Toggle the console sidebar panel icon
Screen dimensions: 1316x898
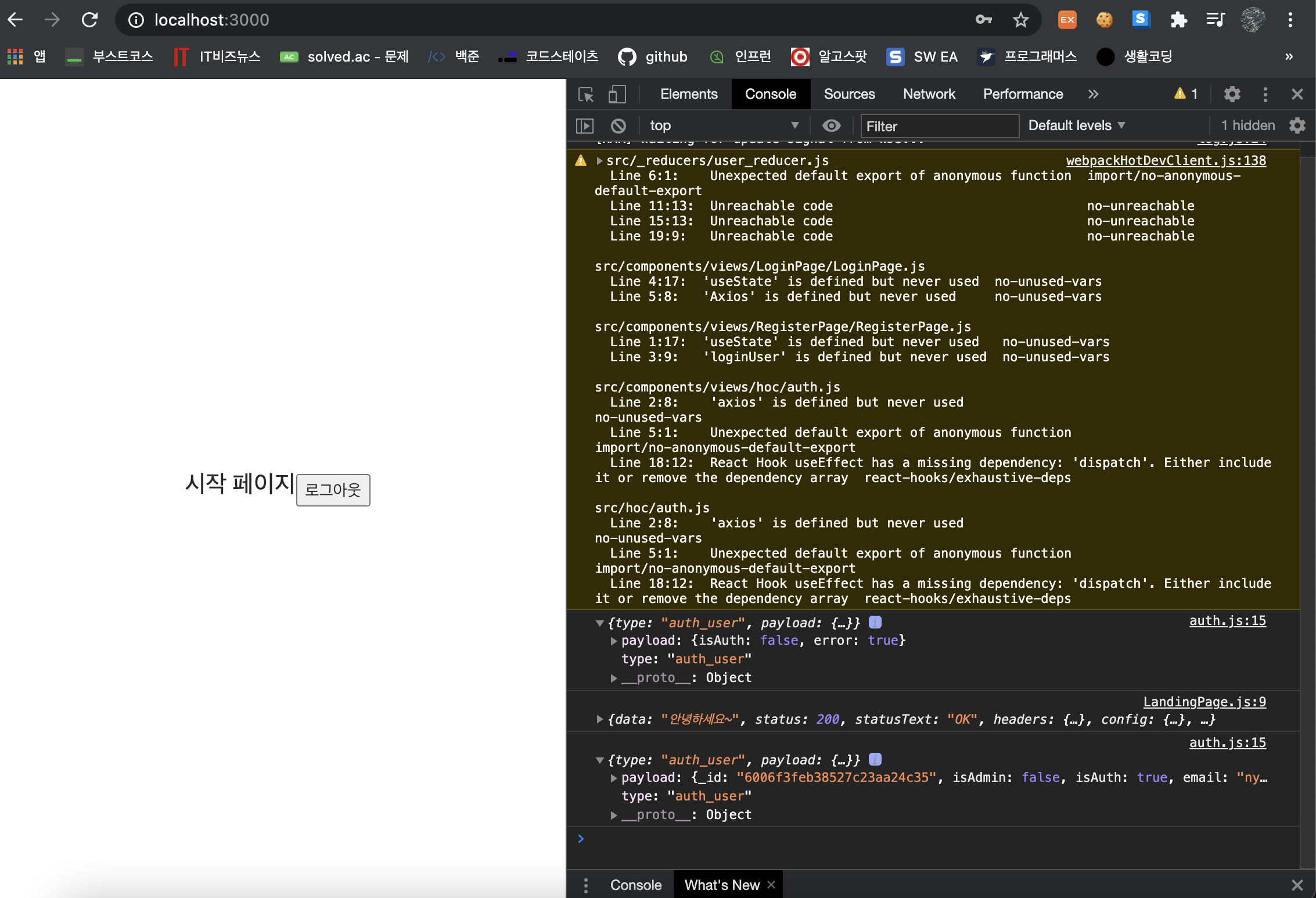pyautogui.click(x=585, y=125)
